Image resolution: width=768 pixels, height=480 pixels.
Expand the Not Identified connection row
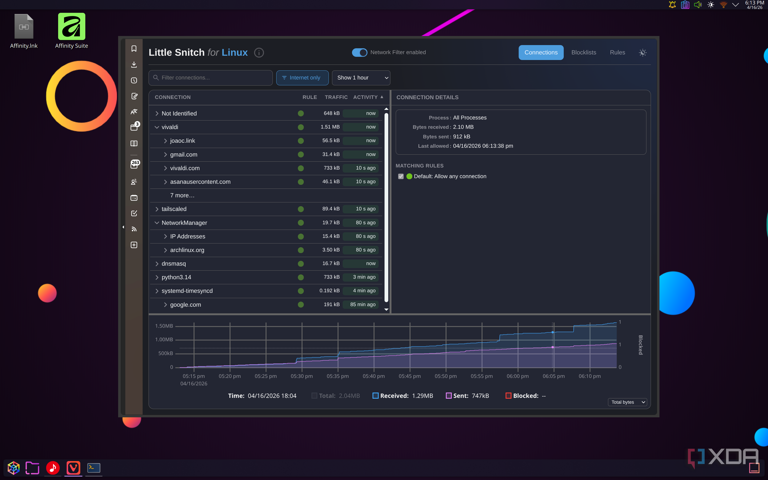point(157,113)
